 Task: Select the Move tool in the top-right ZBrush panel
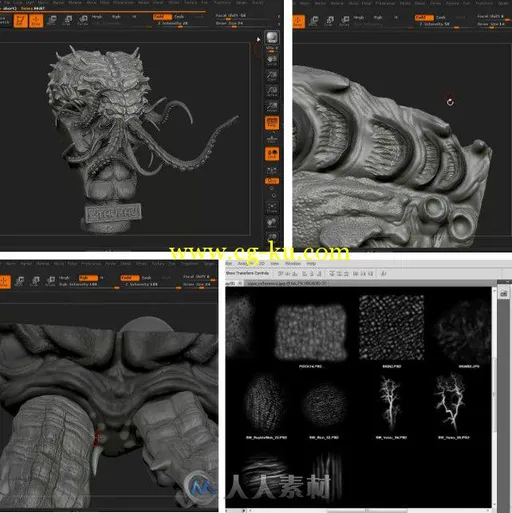[313, 21]
